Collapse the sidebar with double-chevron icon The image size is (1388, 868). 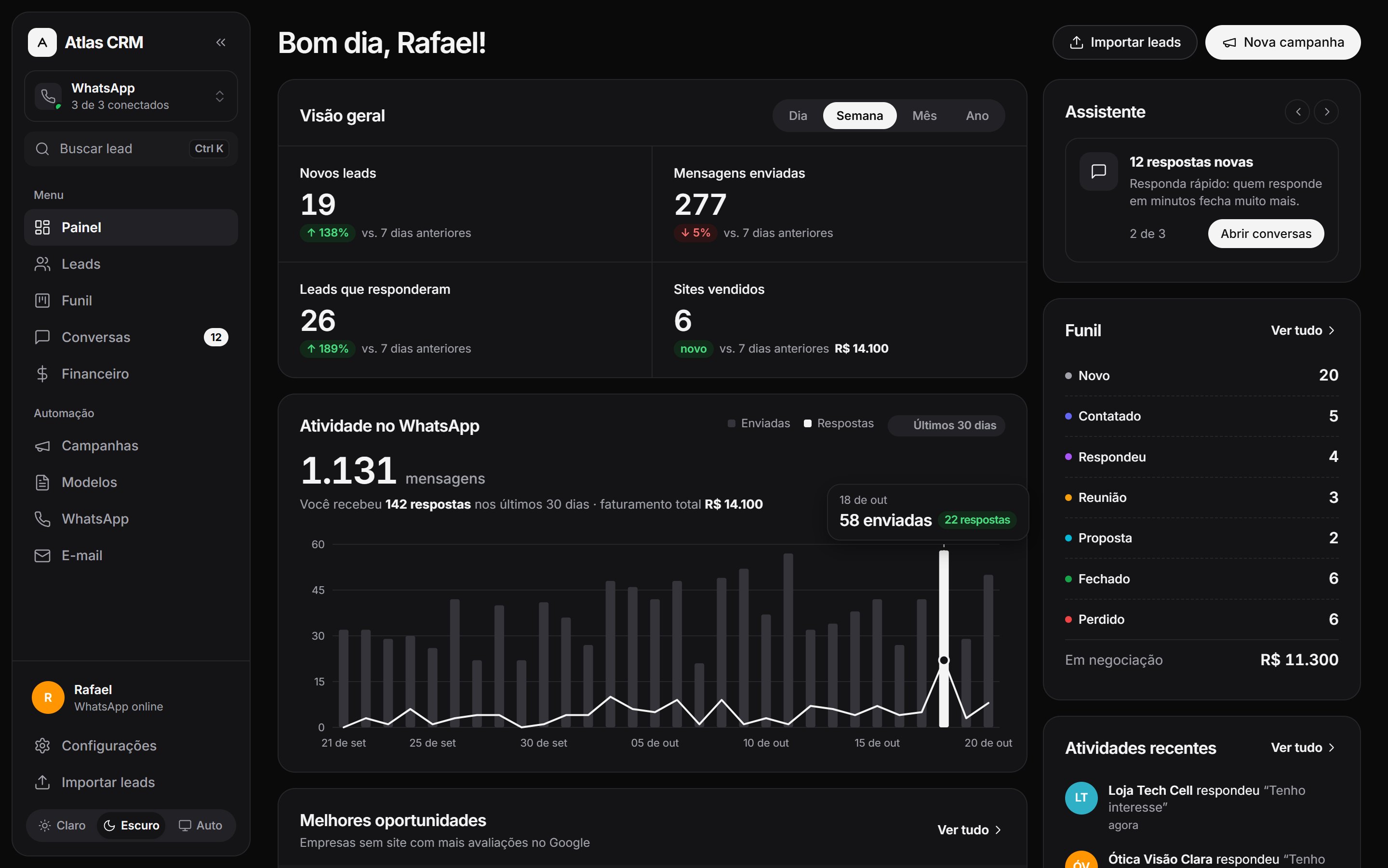221,42
